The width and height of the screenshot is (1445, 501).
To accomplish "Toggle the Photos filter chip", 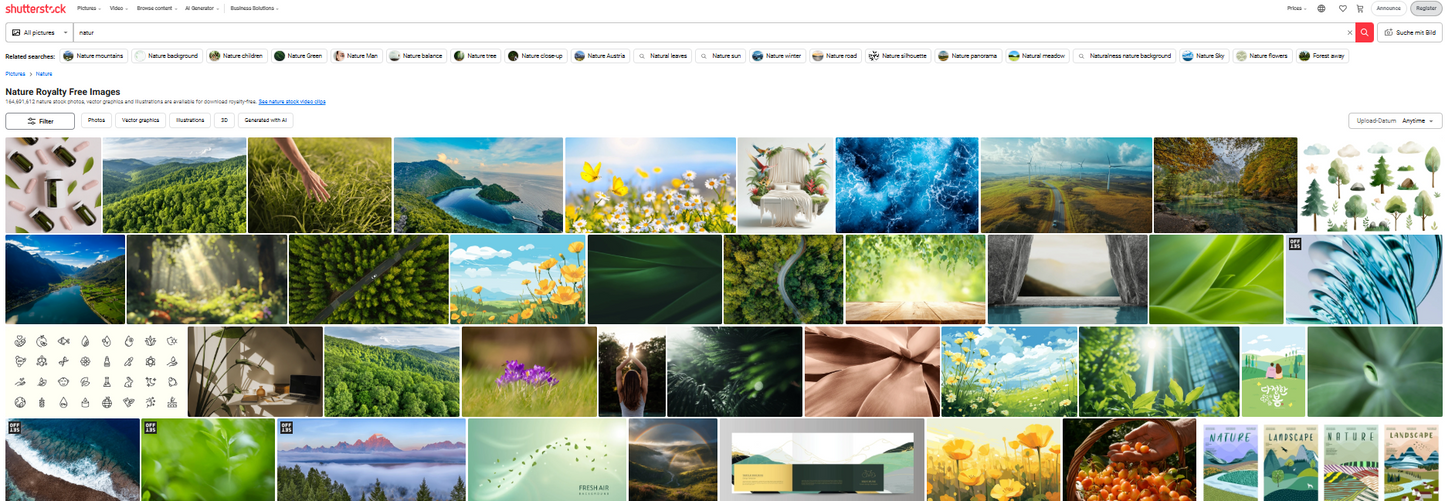I will click(96, 120).
